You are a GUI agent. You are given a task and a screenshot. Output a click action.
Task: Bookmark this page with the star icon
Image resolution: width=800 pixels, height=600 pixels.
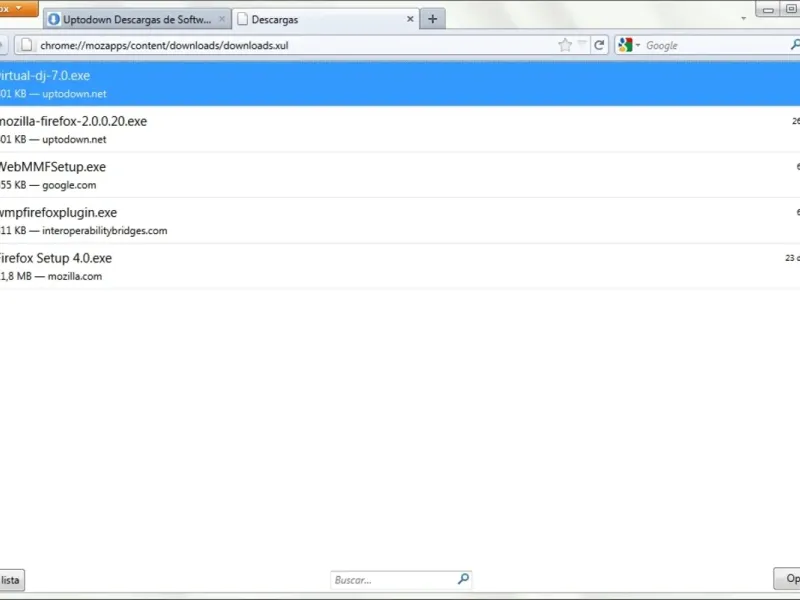pyautogui.click(x=565, y=45)
